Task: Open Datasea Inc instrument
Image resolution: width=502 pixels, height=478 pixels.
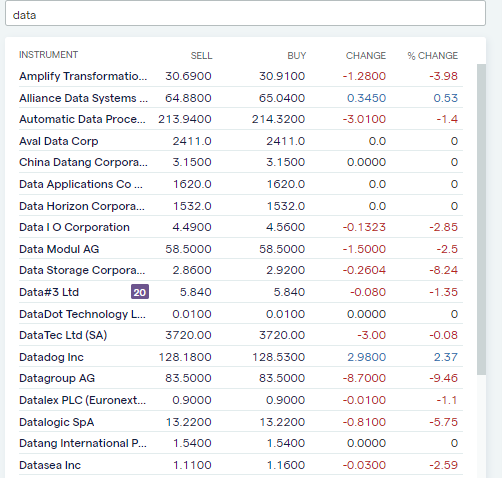Action: coord(50,465)
